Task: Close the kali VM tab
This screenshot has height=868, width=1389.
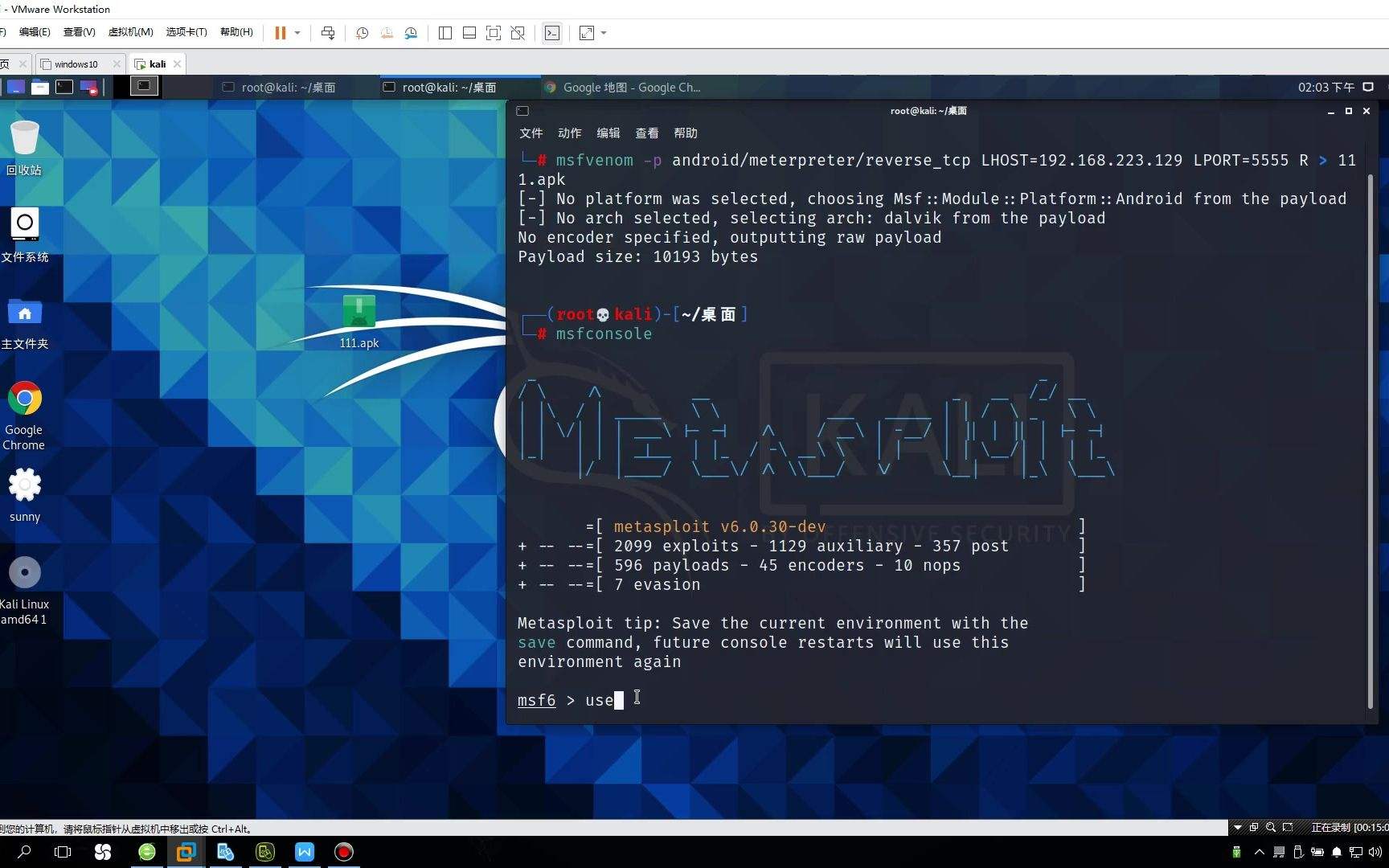Action: click(x=178, y=64)
